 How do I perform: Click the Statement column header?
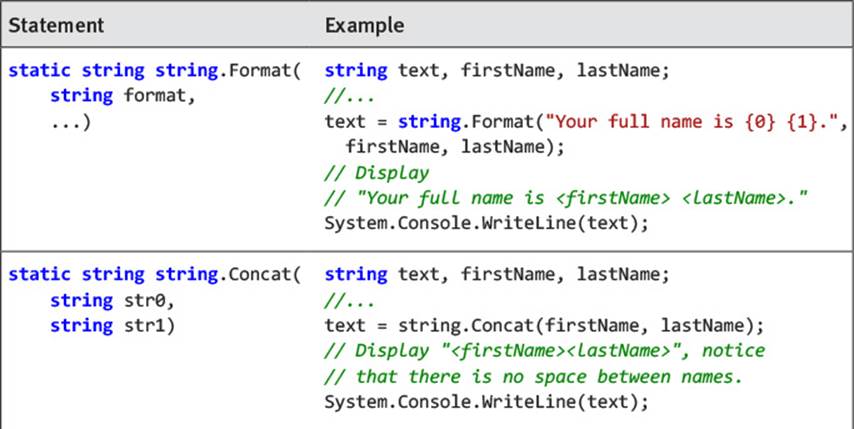[56, 26]
